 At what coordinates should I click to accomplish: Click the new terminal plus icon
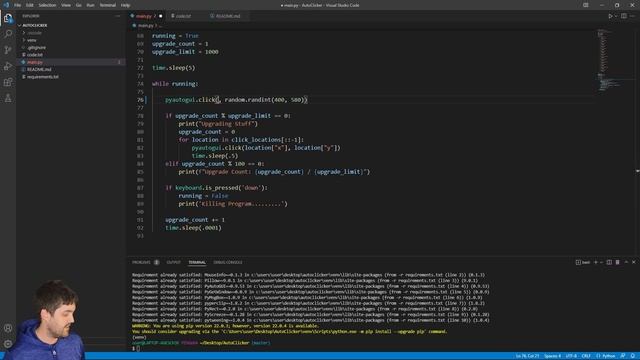(x=596, y=262)
